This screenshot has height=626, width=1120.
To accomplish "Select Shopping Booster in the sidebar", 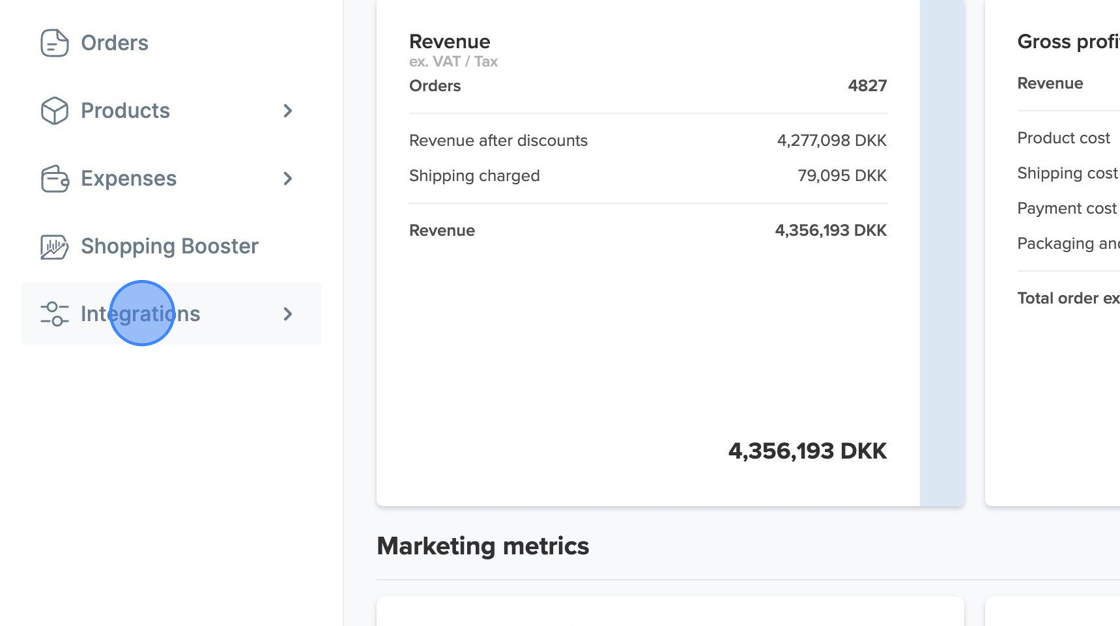I will [x=168, y=246].
